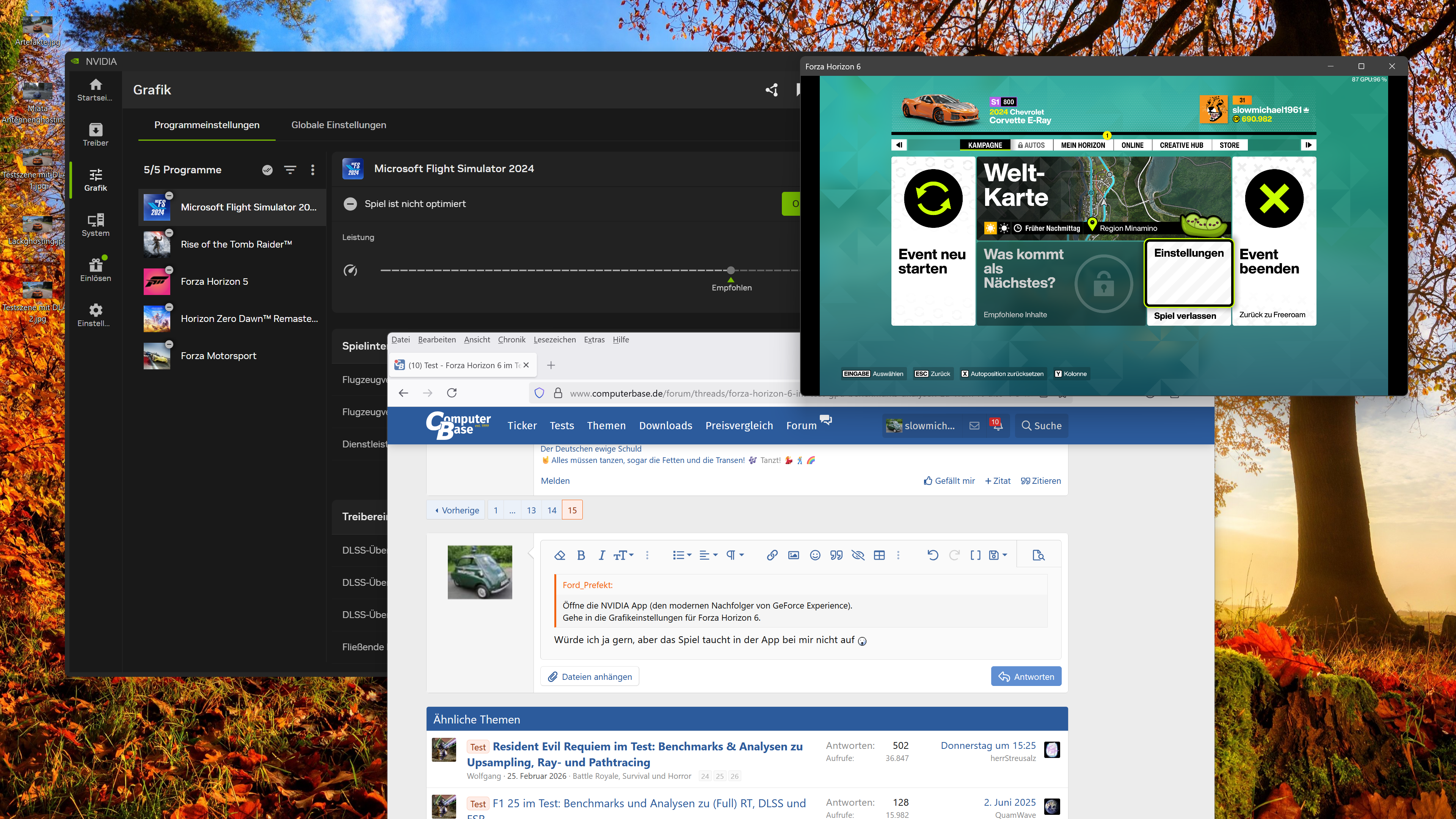Open Chronik menu in Firefox
The image size is (1456, 819).
(x=511, y=340)
